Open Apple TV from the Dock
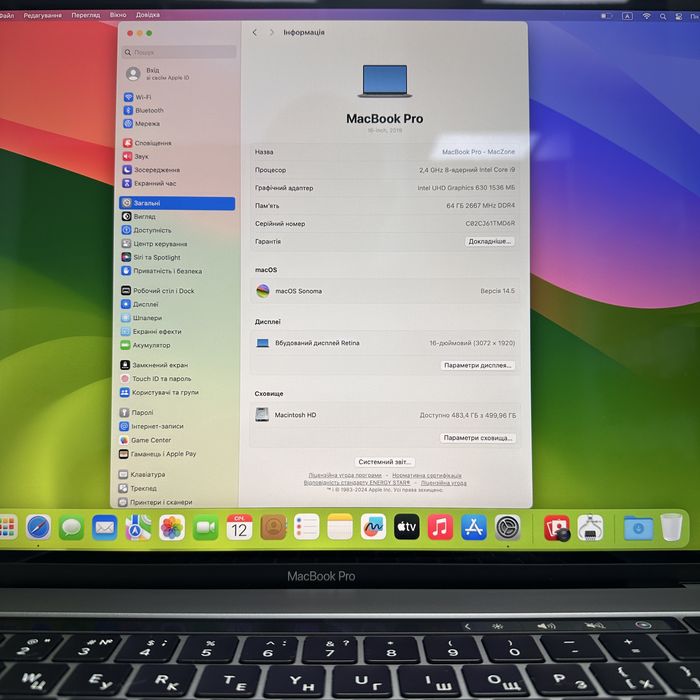 tap(407, 527)
